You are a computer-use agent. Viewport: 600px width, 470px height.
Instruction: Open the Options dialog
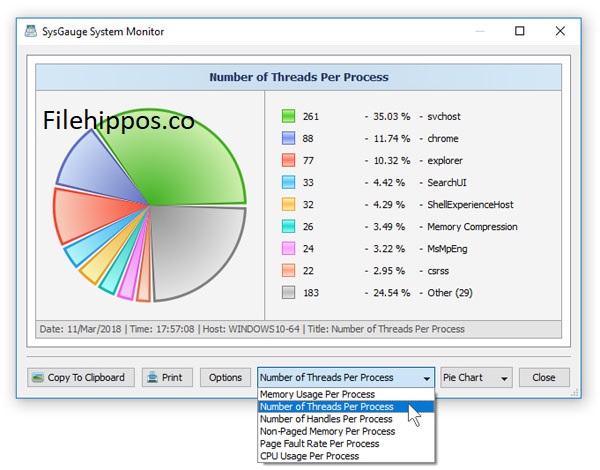225,378
